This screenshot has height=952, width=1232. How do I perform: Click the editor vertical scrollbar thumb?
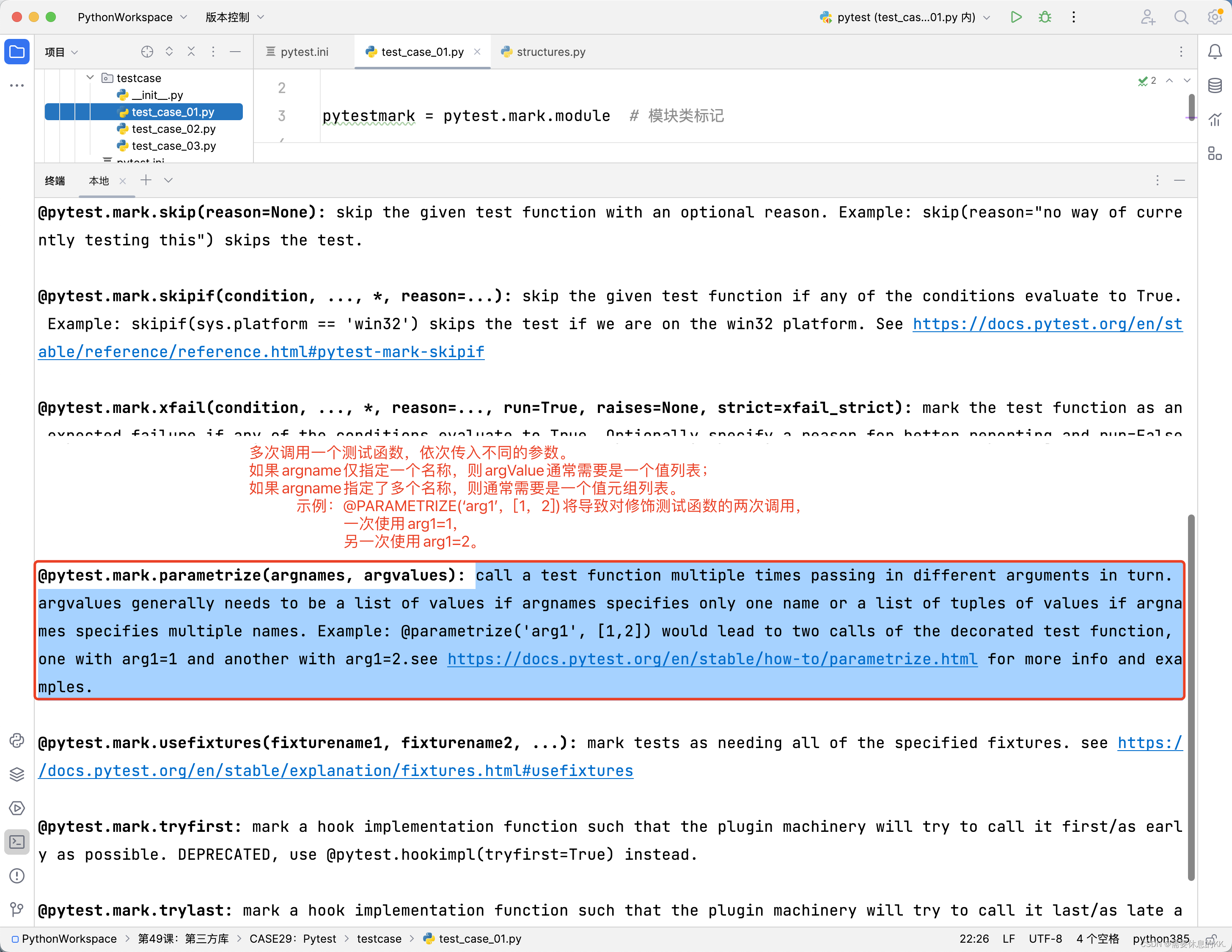[1191, 107]
